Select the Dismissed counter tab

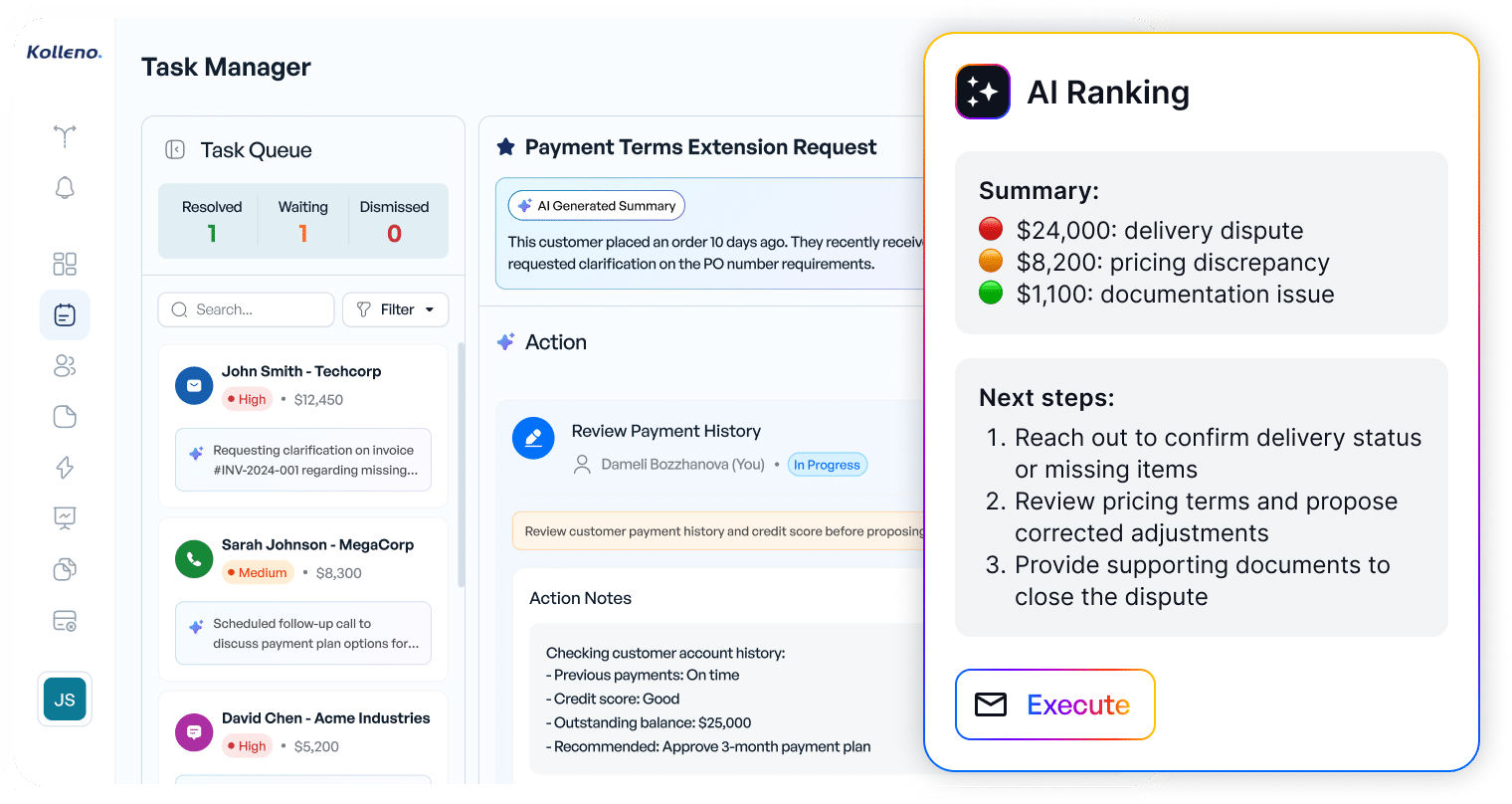(x=395, y=221)
